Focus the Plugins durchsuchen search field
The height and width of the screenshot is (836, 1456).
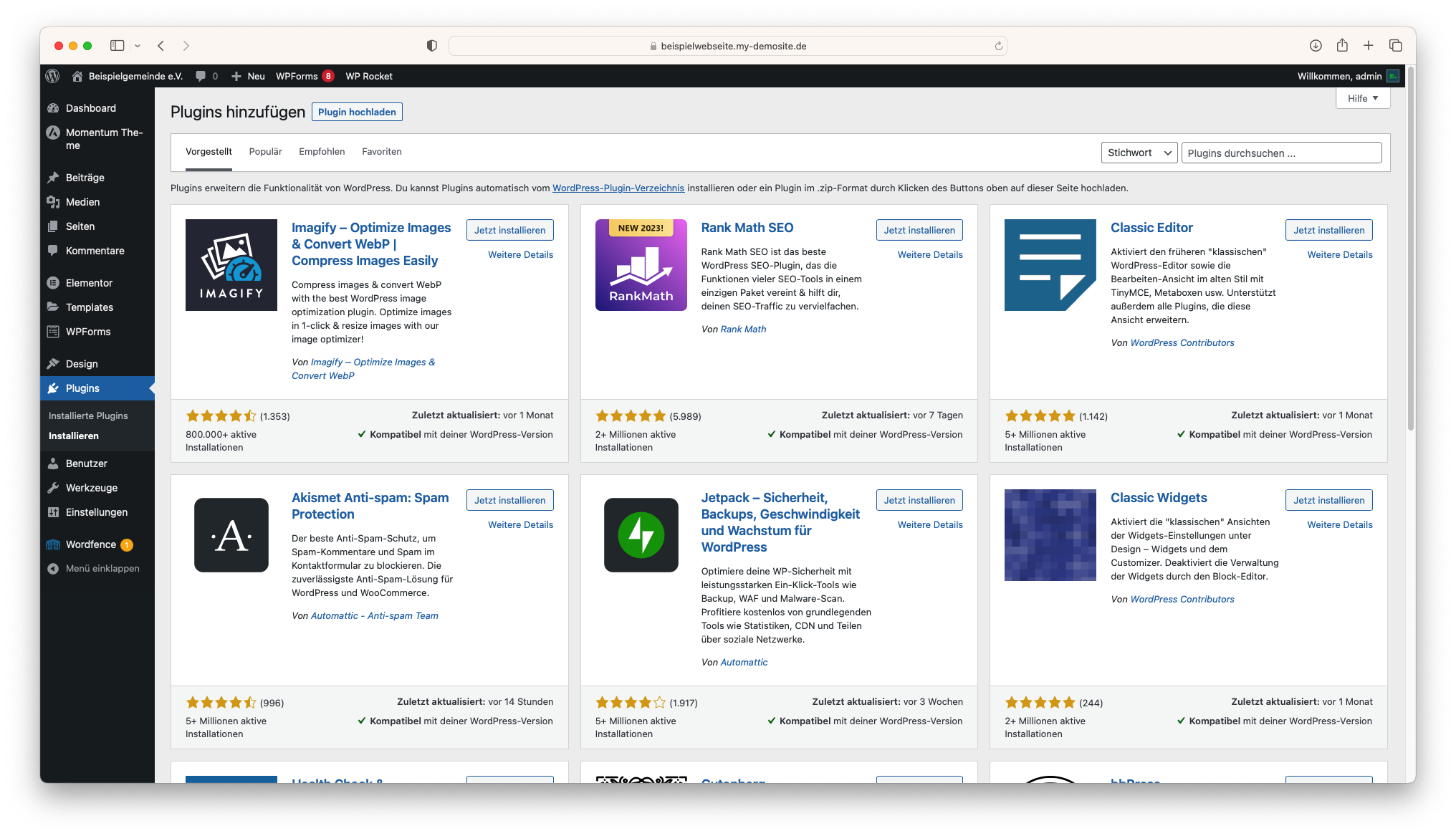(1281, 153)
